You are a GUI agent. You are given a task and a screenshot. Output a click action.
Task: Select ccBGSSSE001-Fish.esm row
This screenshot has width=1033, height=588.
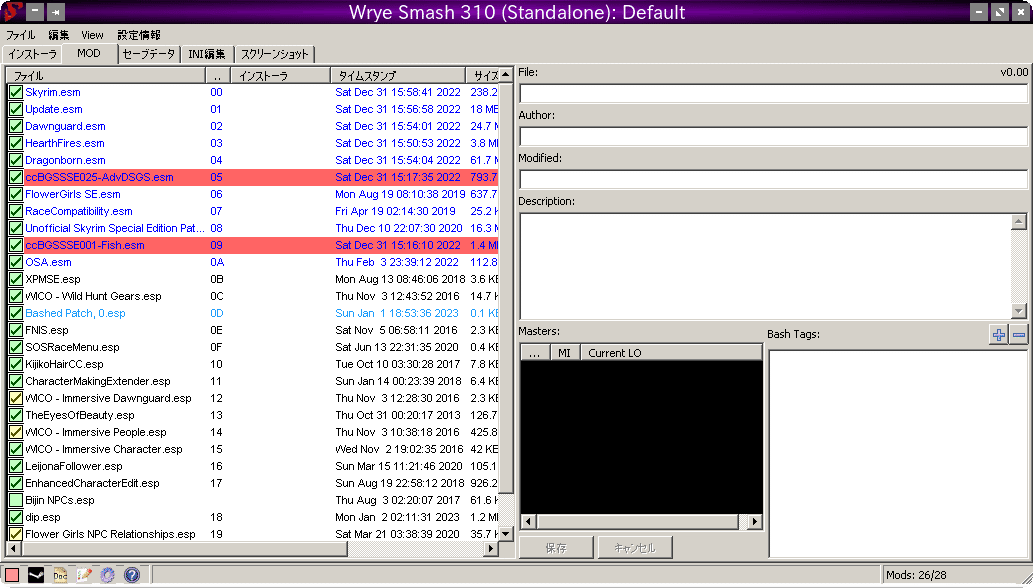pos(253,246)
